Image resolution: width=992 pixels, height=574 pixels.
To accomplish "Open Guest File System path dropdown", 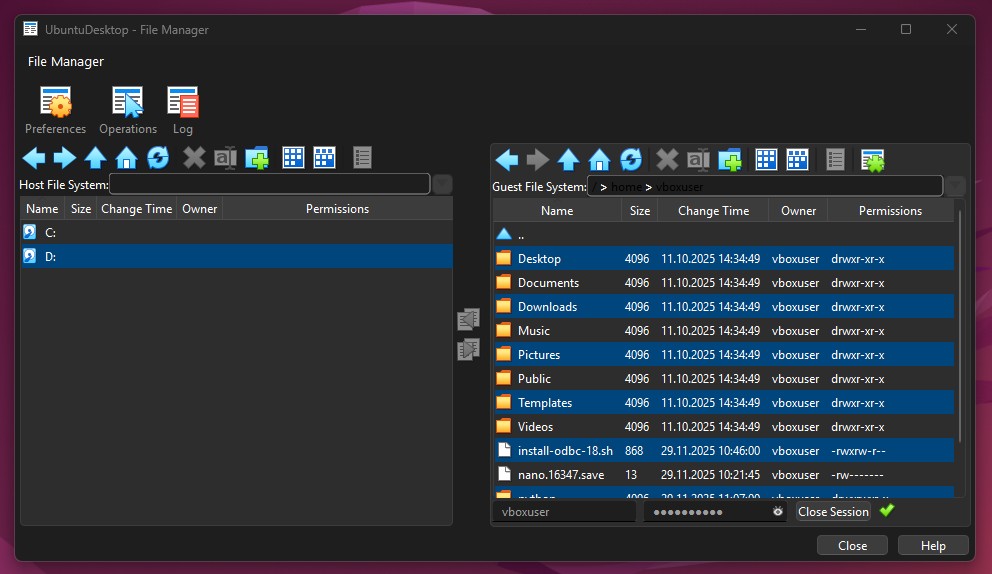I will coord(955,186).
